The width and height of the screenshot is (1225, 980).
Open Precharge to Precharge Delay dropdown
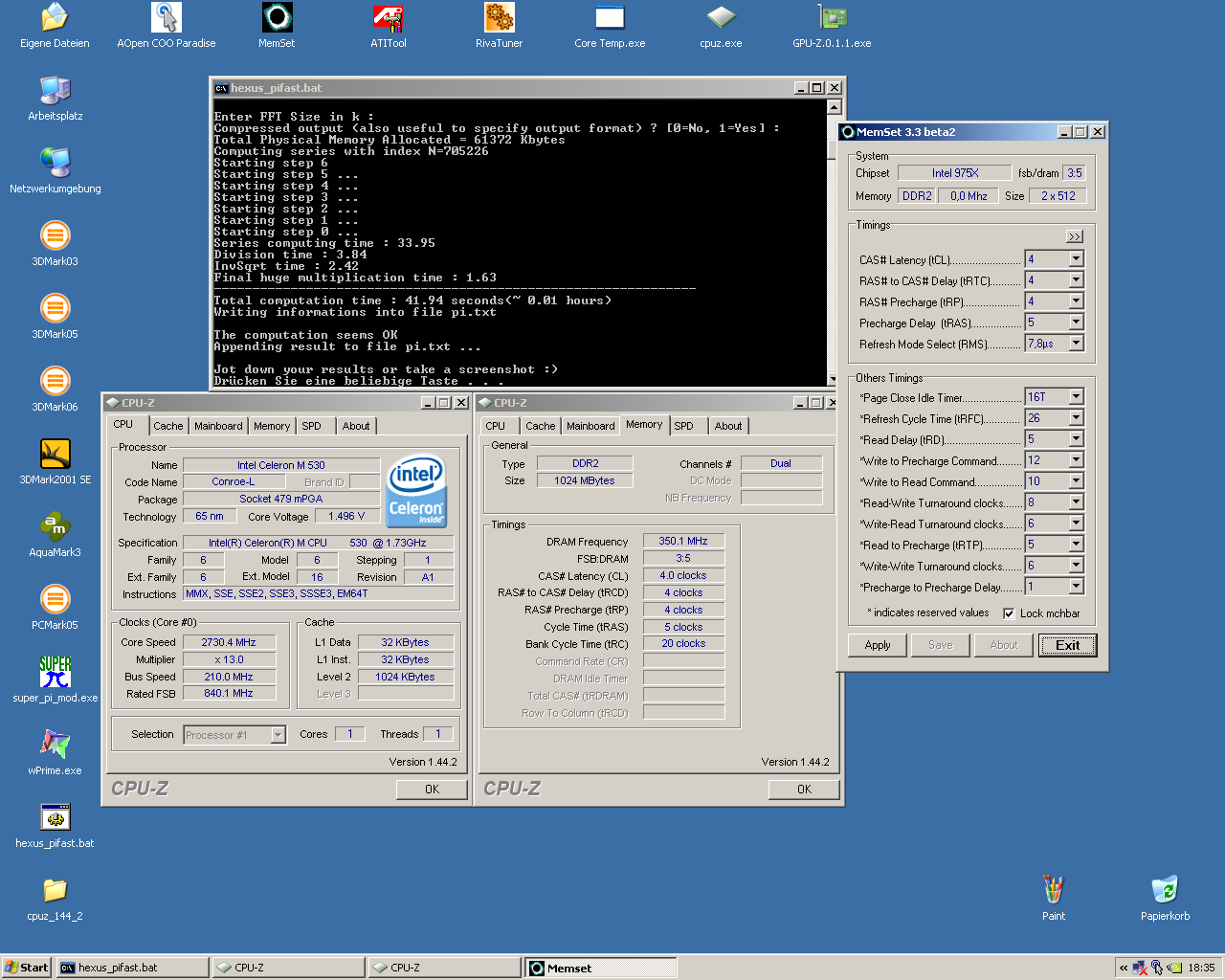click(x=1077, y=587)
